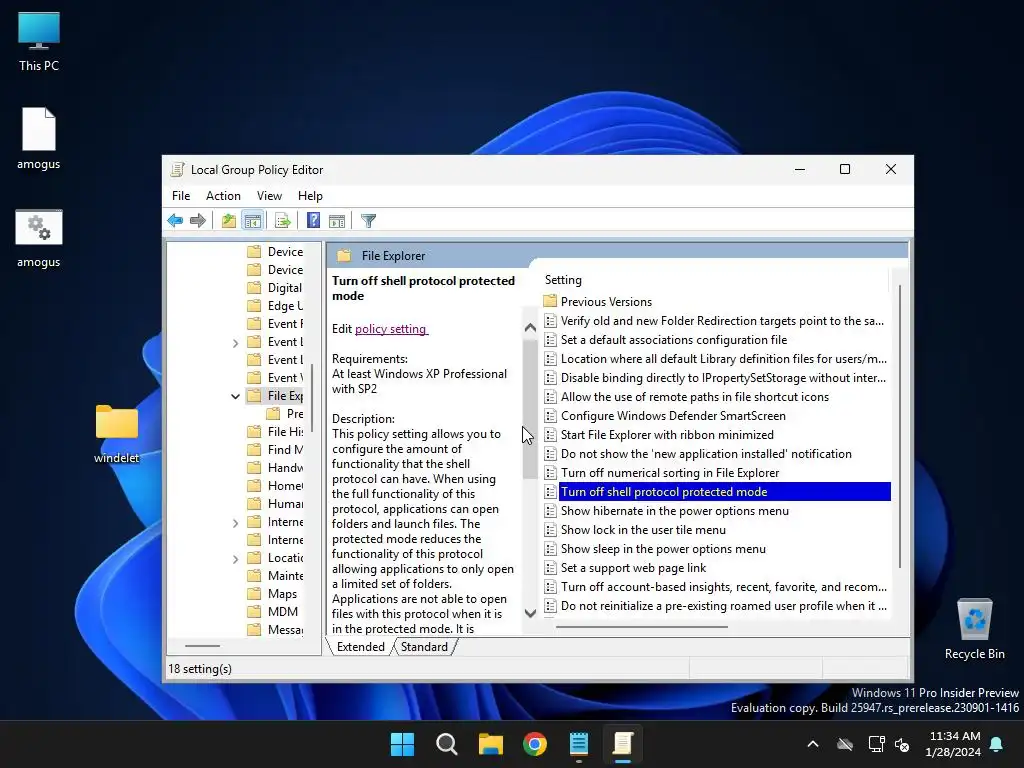1024x768 pixels.
Task: Collapse the File Explorer tree node
Action: tap(235, 396)
